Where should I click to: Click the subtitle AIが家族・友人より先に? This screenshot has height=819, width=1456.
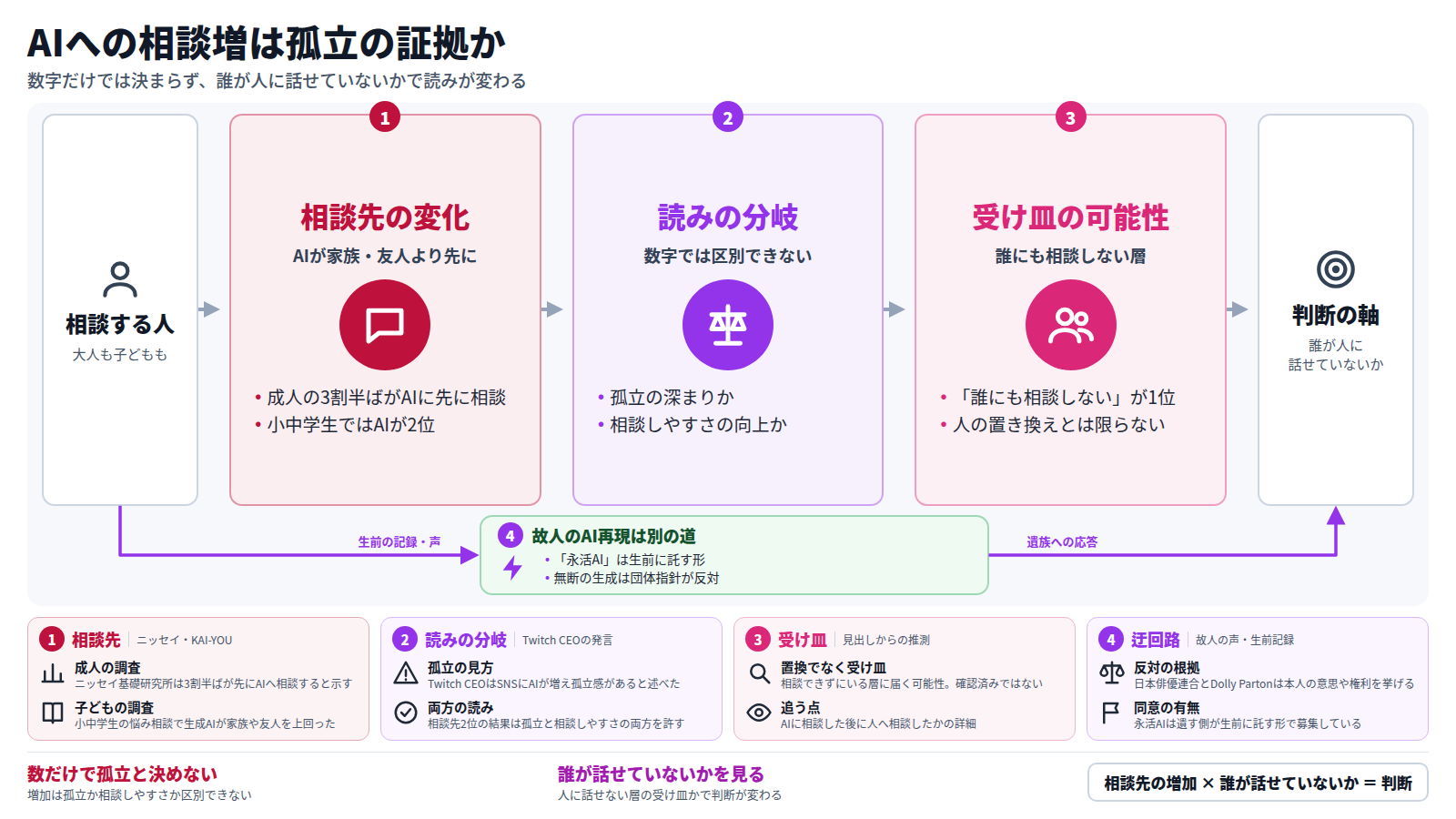(385, 257)
